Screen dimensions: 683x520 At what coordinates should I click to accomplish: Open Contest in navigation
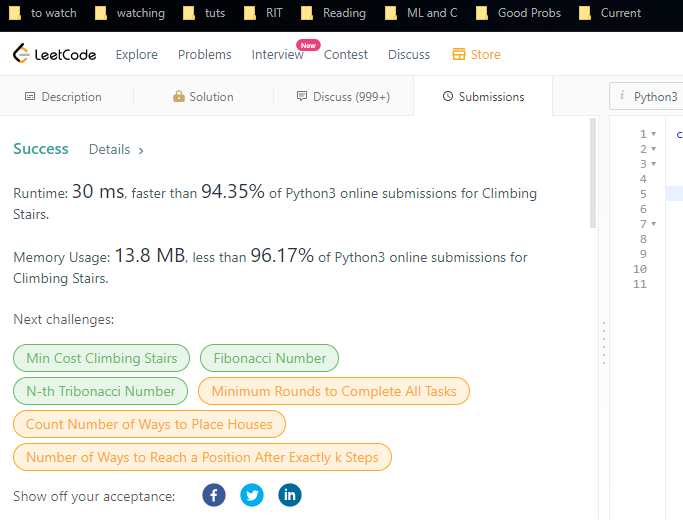click(x=346, y=54)
